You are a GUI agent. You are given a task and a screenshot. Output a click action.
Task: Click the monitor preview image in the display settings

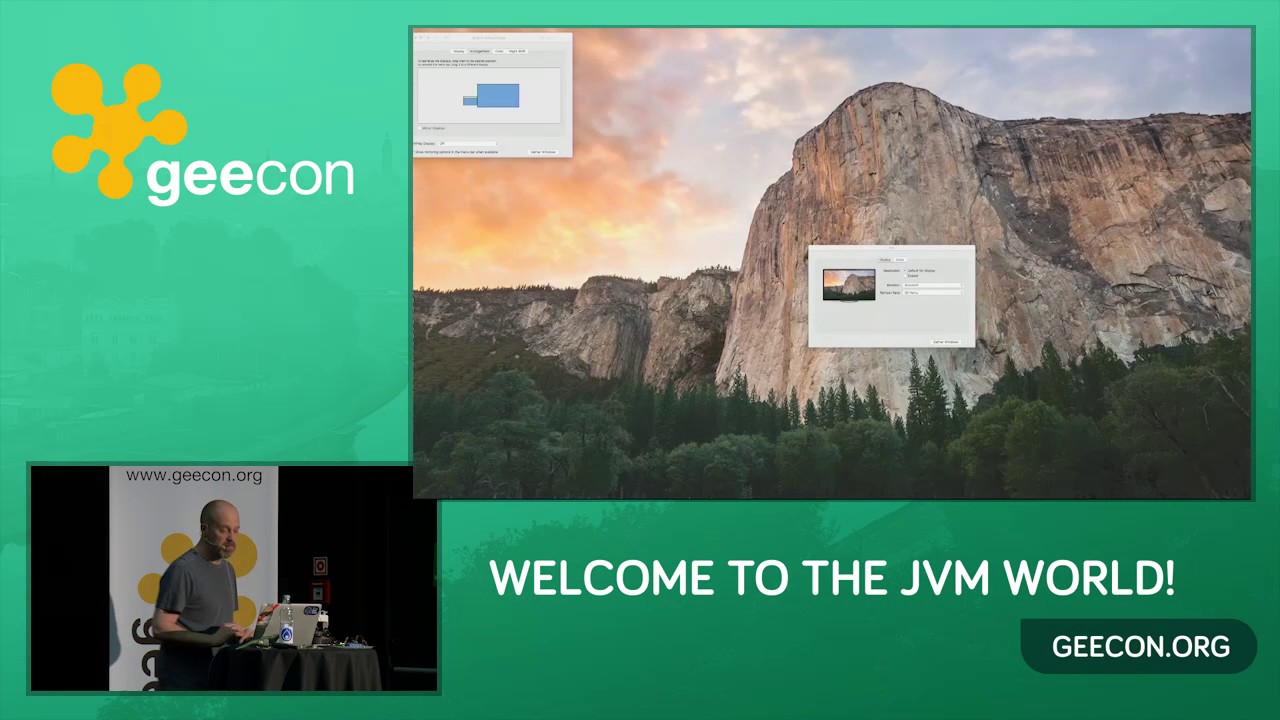848,283
